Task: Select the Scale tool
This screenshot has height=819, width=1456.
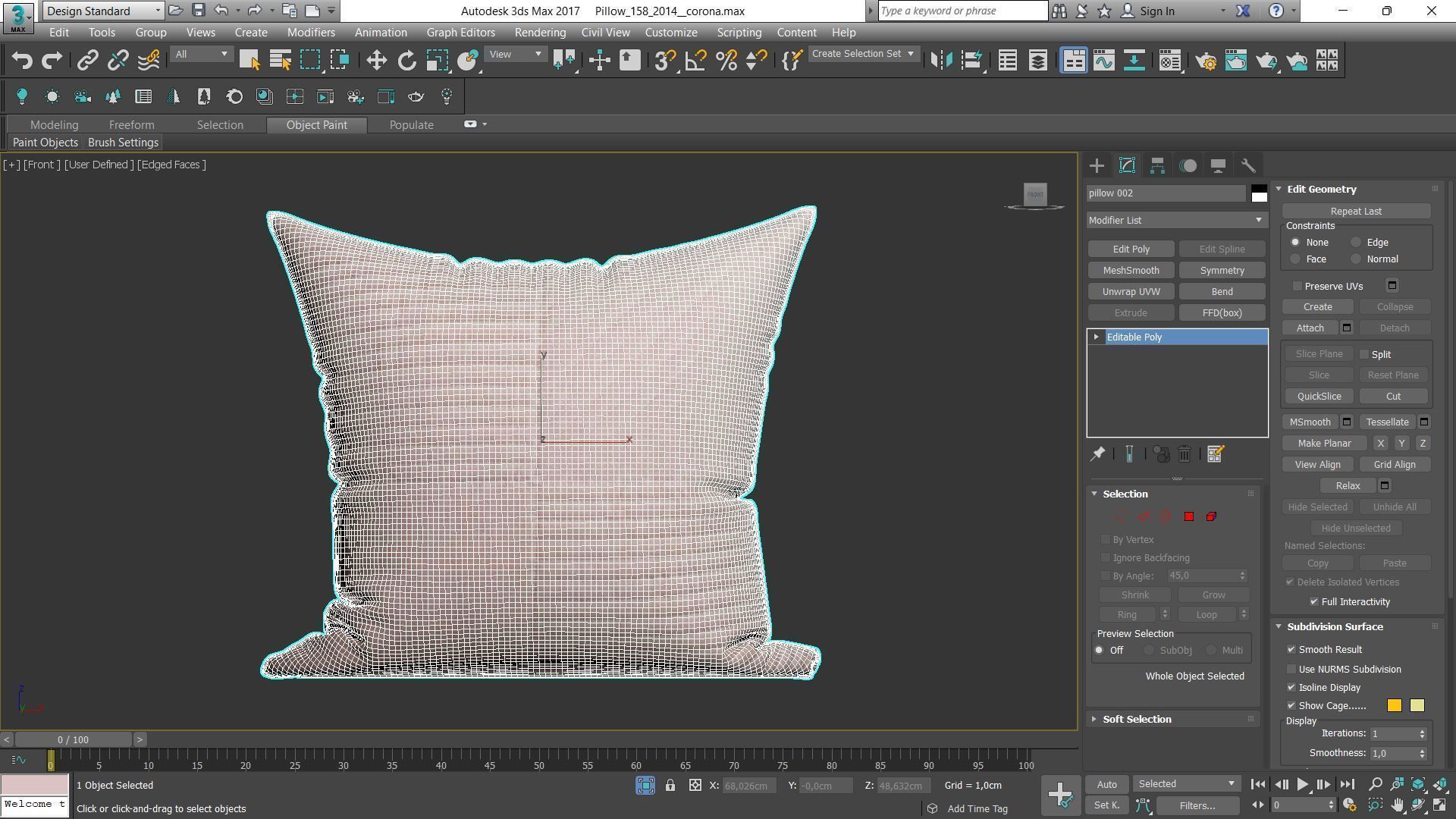Action: click(x=437, y=61)
